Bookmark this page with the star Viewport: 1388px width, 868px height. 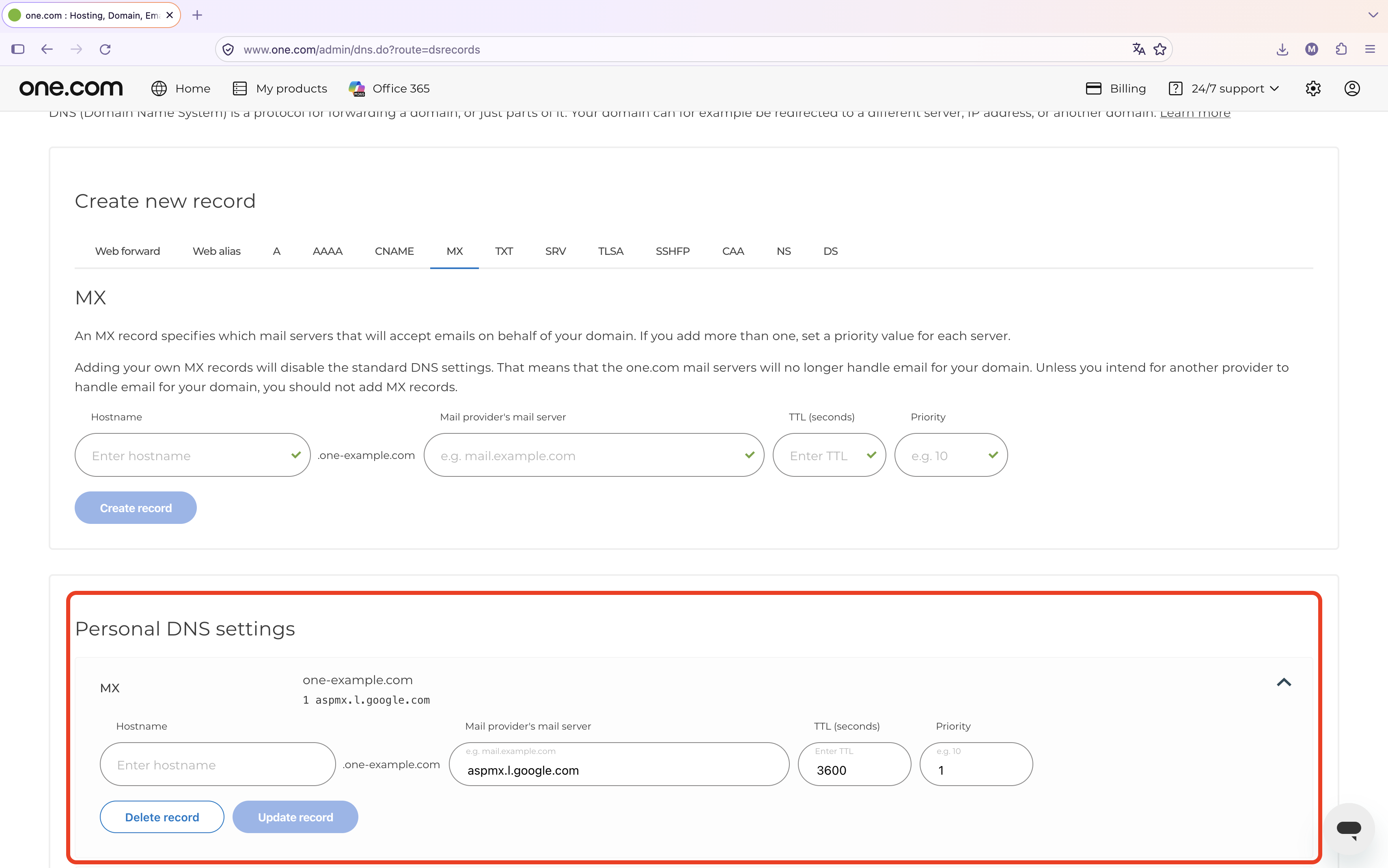click(1160, 50)
